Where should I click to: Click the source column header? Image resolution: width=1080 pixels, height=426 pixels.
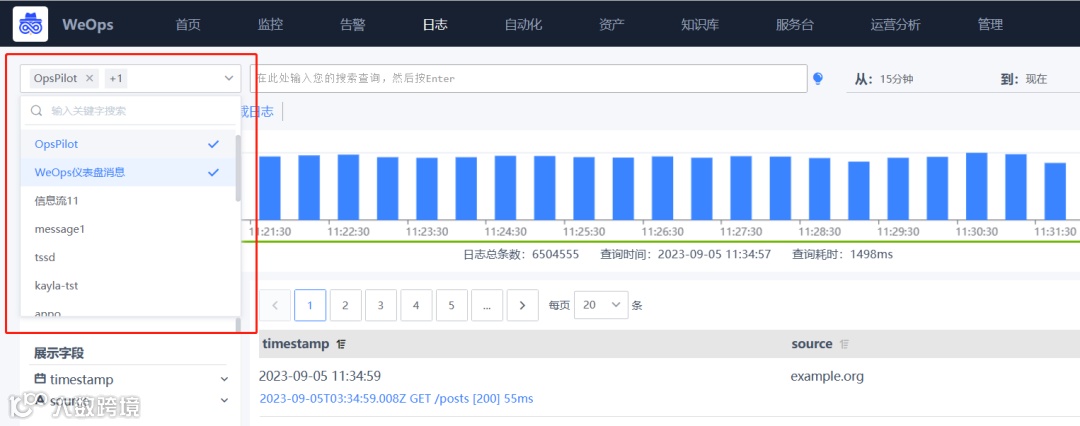pos(812,344)
